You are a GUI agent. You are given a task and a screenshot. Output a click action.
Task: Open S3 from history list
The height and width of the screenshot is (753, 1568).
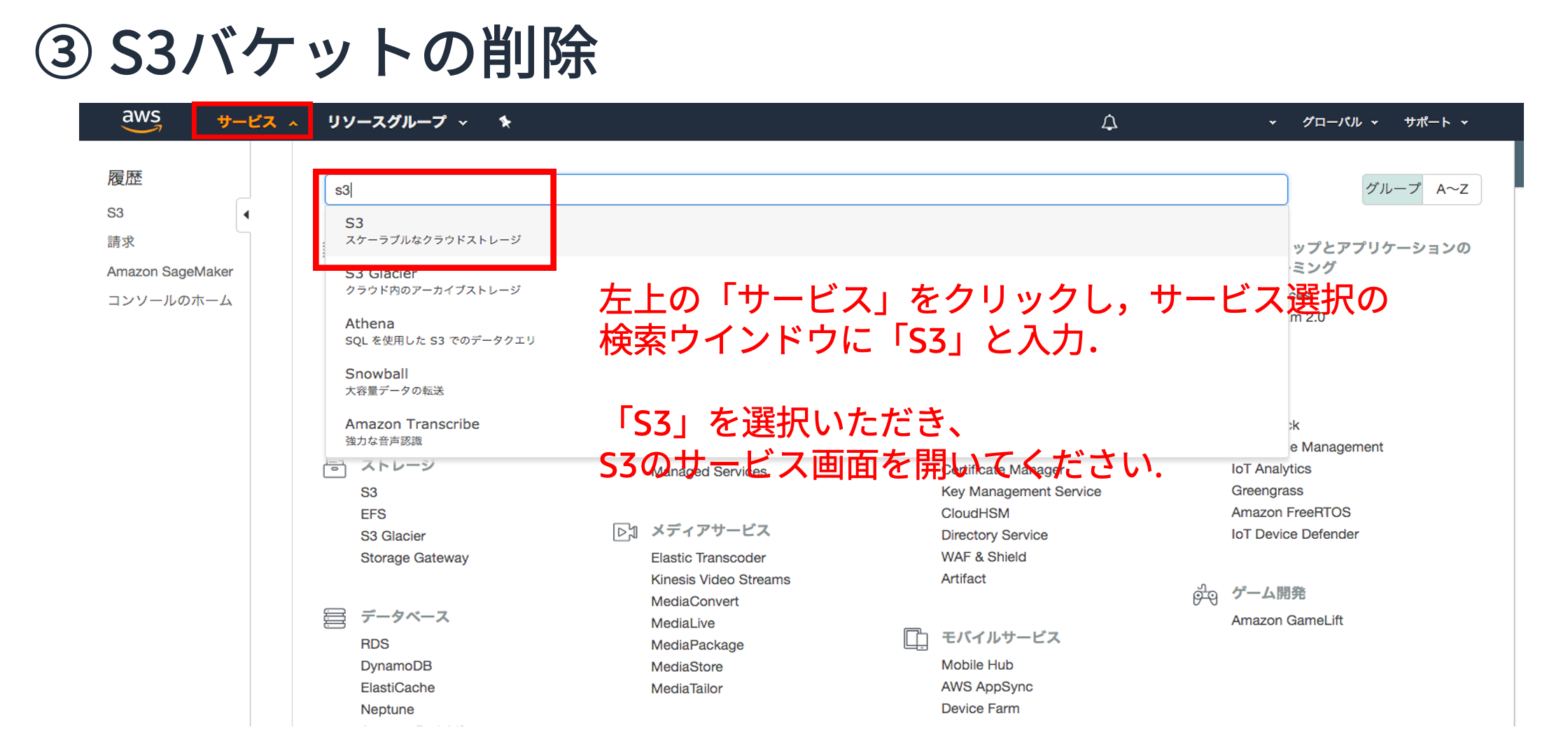click(x=115, y=213)
